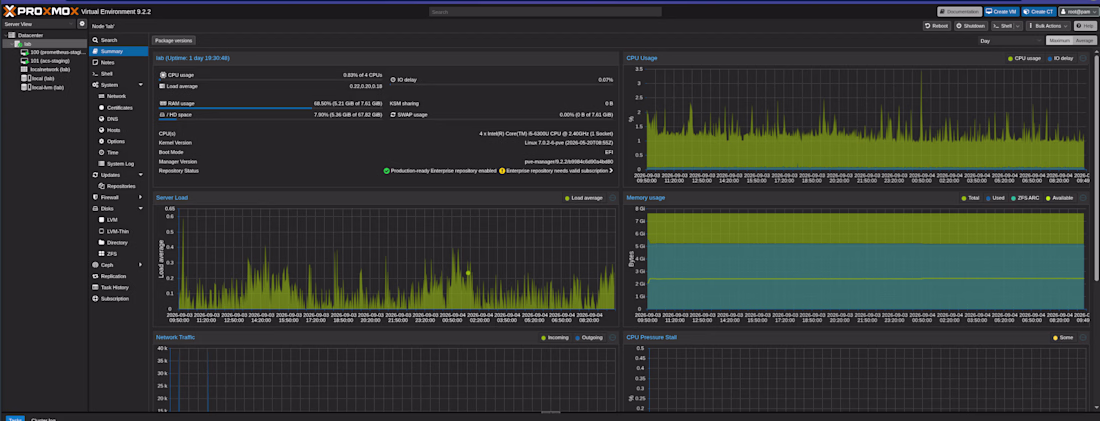Reset zoom on CPU Pressure Stall chart

pyautogui.click(x=1083, y=338)
